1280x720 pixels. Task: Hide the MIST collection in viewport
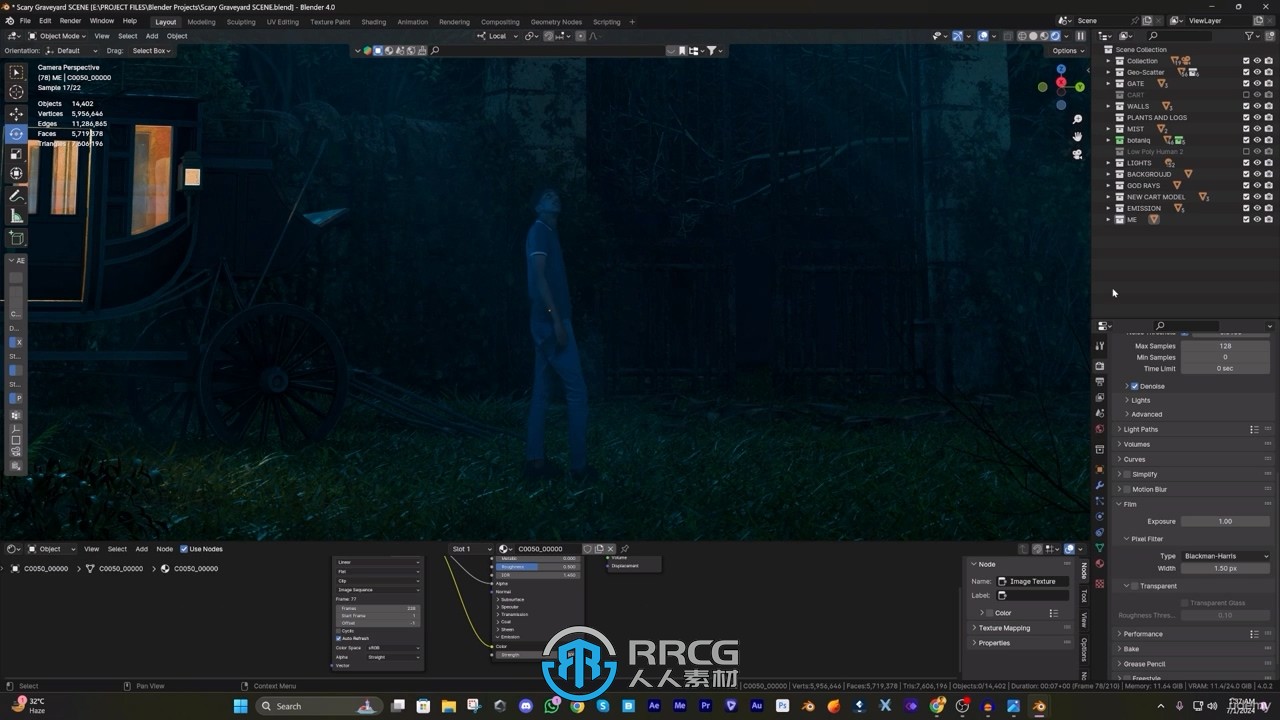click(1257, 129)
